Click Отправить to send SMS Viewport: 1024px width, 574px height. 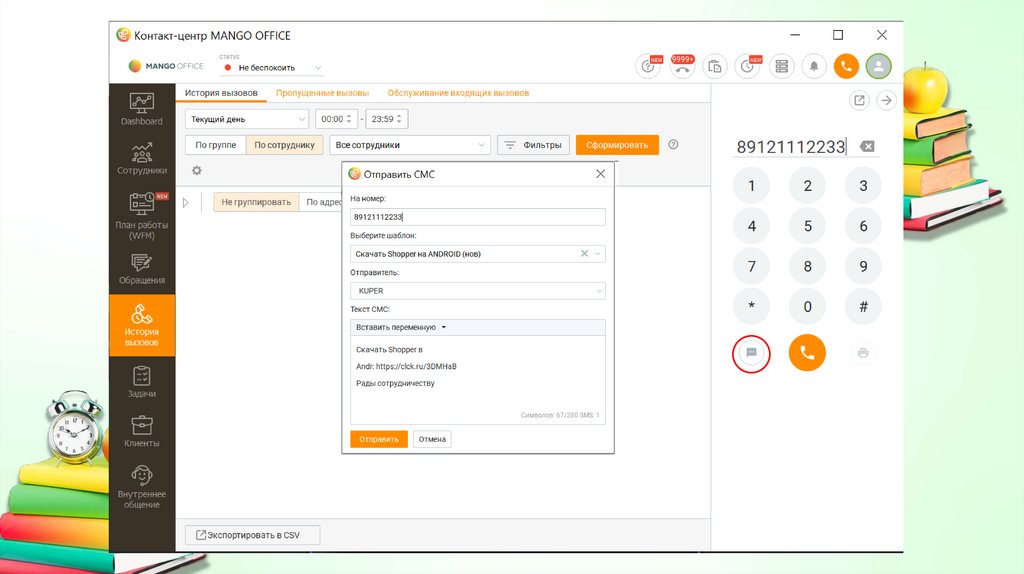coord(379,439)
